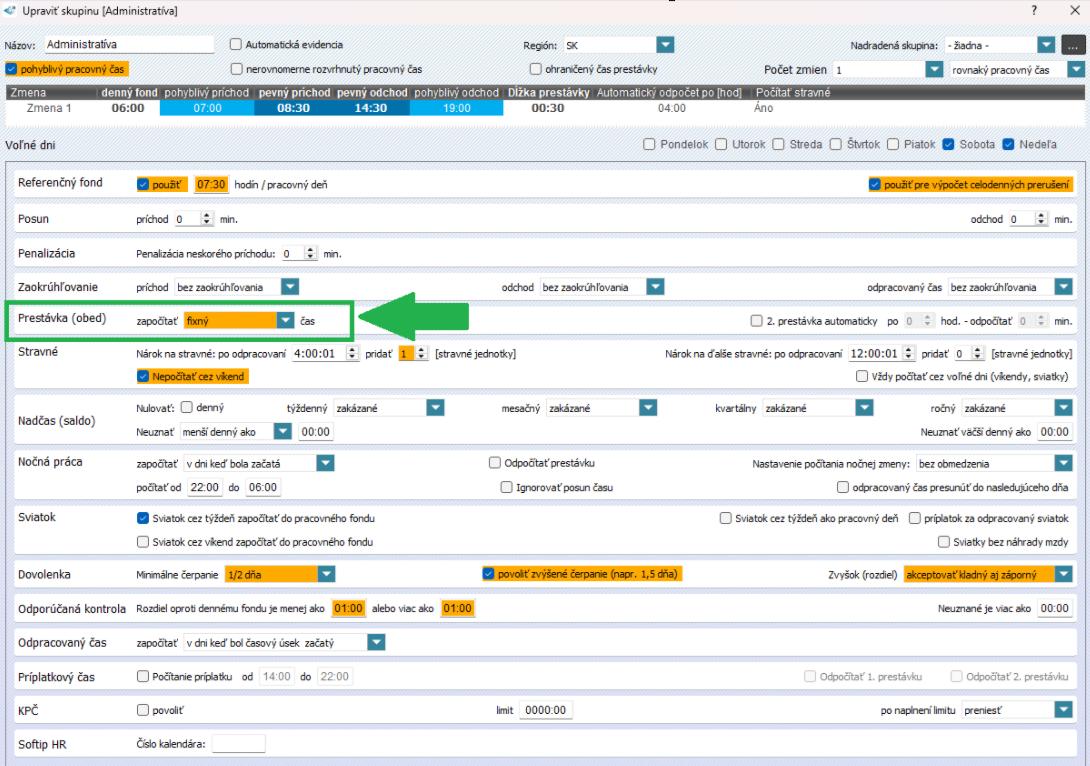
Task: Check the Pondelok free day checkbox
Action: pos(651,144)
